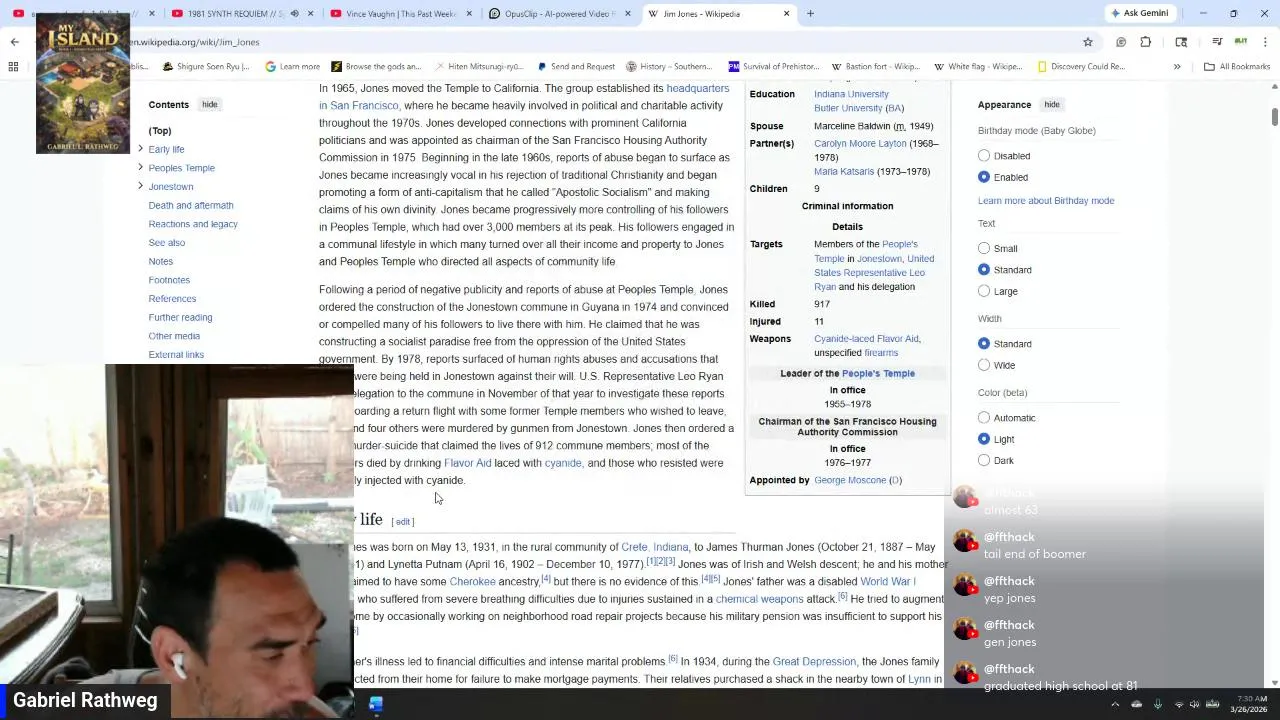Switch to Vince Vaughn This Past Weekend tab
The height and width of the screenshot is (720, 1280).
(400, 14)
